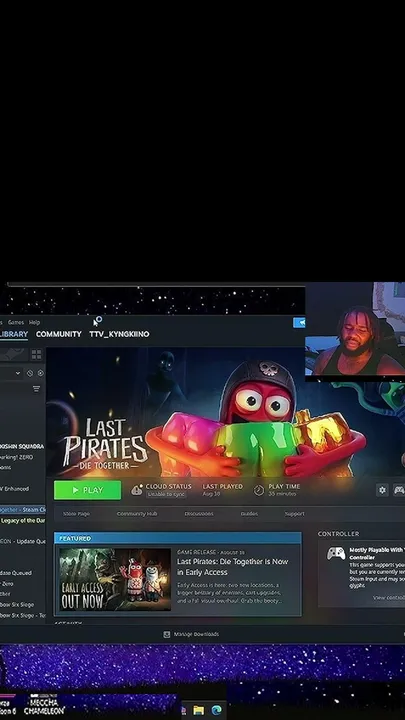Click the 'View controller' link in Controller panel
The image size is (405, 720).
pos(389,598)
